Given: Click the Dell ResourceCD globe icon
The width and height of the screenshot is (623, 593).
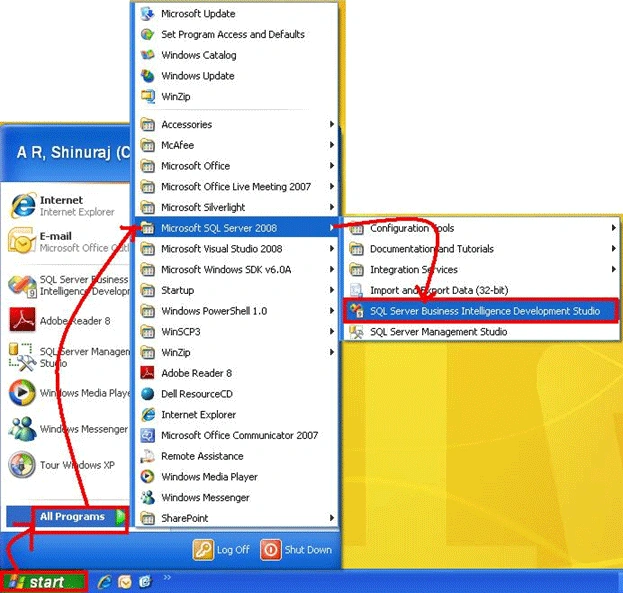Looking at the screenshot, I should click(147, 393).
